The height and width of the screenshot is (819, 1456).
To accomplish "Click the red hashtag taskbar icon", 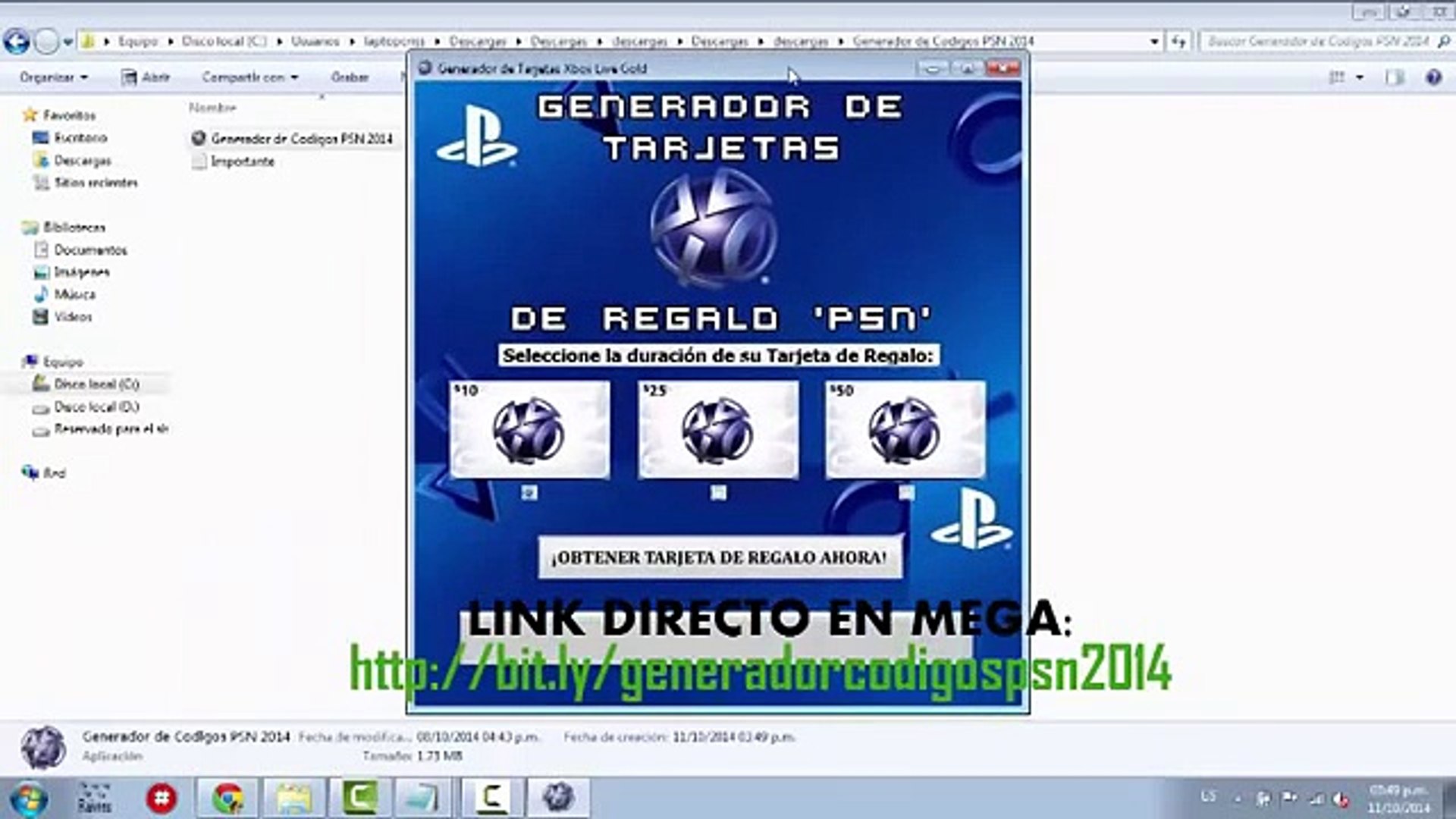I will [x=161, y=798].
